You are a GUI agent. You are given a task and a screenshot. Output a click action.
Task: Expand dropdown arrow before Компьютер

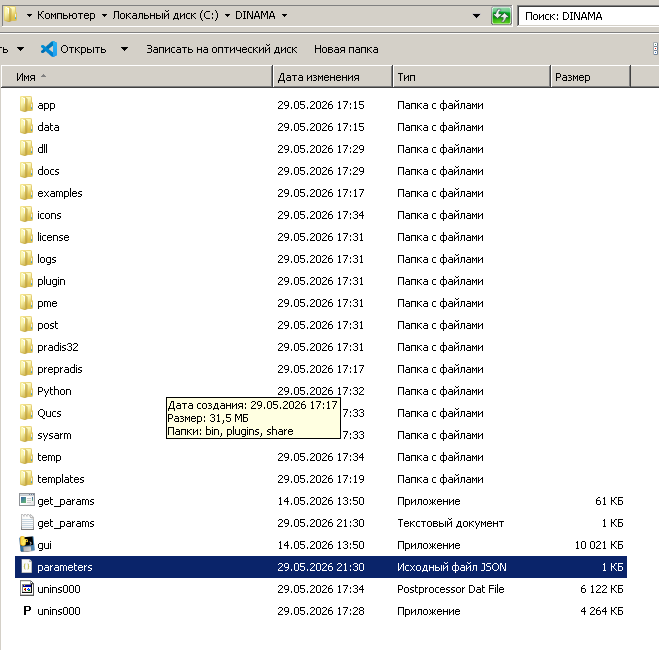click(29, 16)
